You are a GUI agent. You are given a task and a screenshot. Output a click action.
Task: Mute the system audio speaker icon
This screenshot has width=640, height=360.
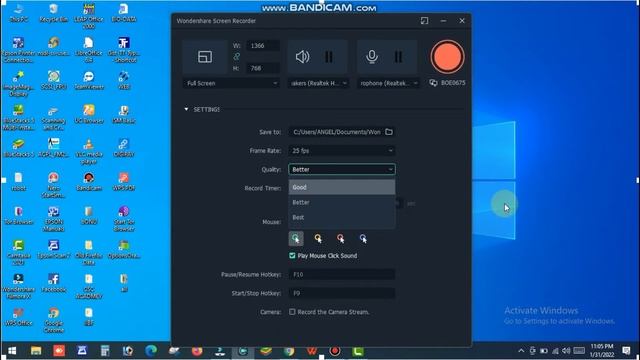click(x=302, y=57)
